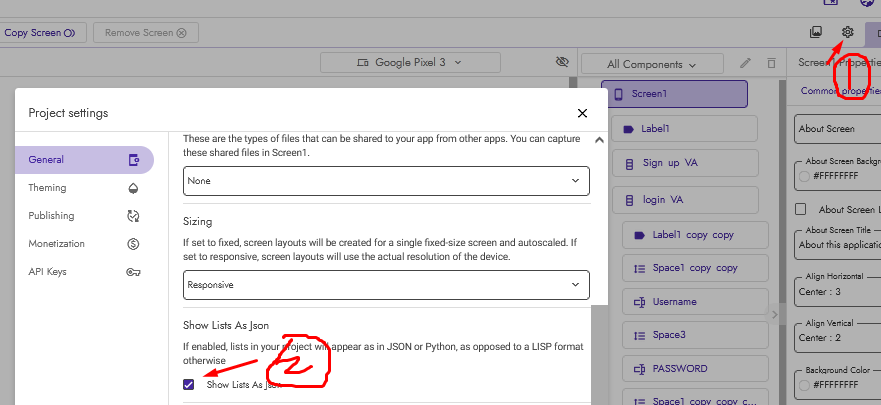The height and width of the screenshot is (405, 881).
Task: Click the Monetization dollar icon
Action: coord(133,244)
